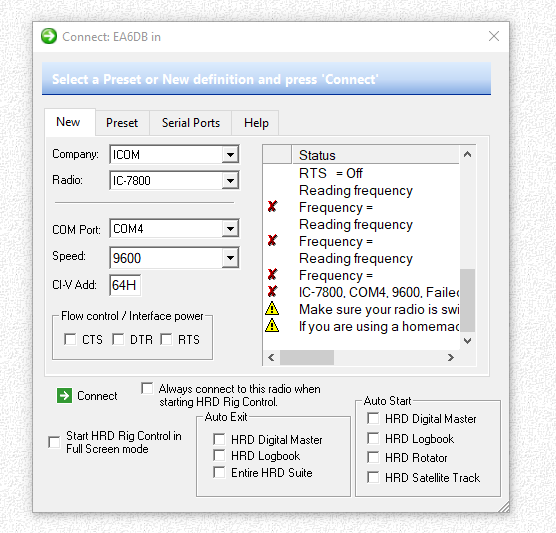Check Auto Exit HRD Digital Master

point(219,439)
